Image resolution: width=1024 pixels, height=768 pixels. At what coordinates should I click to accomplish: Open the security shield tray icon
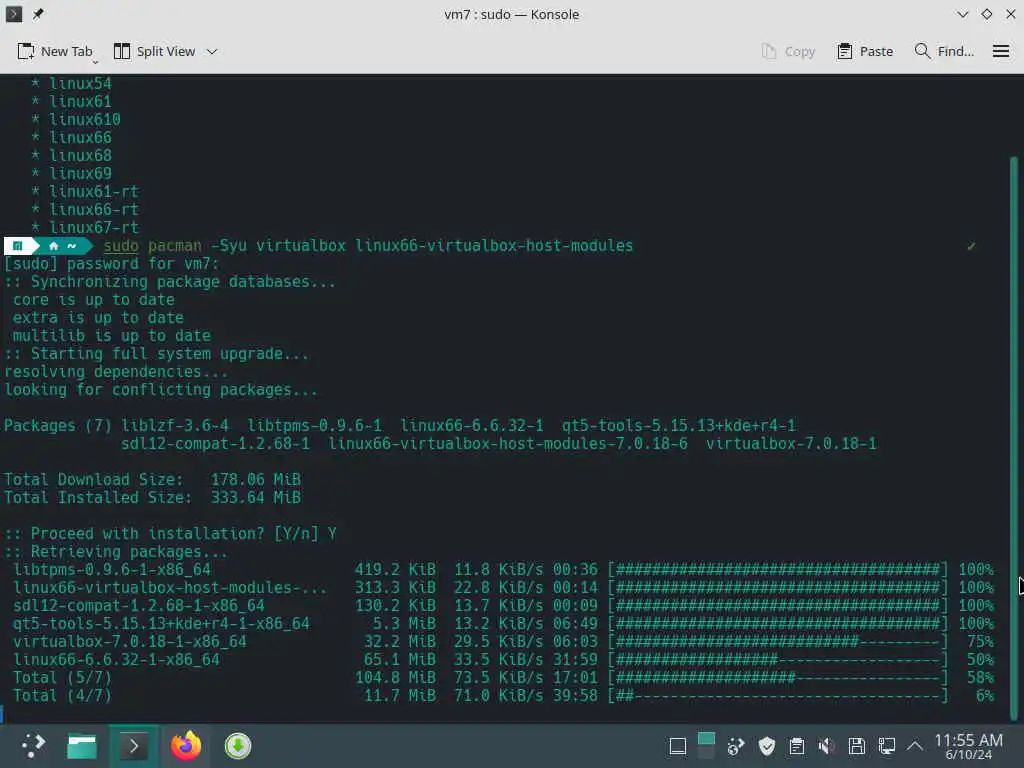(766, 746)
